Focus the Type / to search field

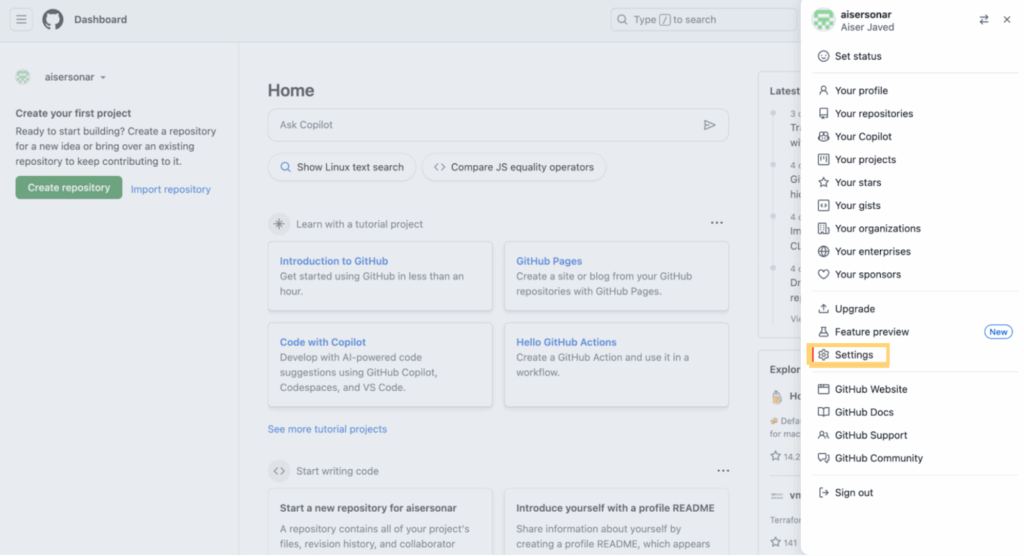[x=703, y=20]
